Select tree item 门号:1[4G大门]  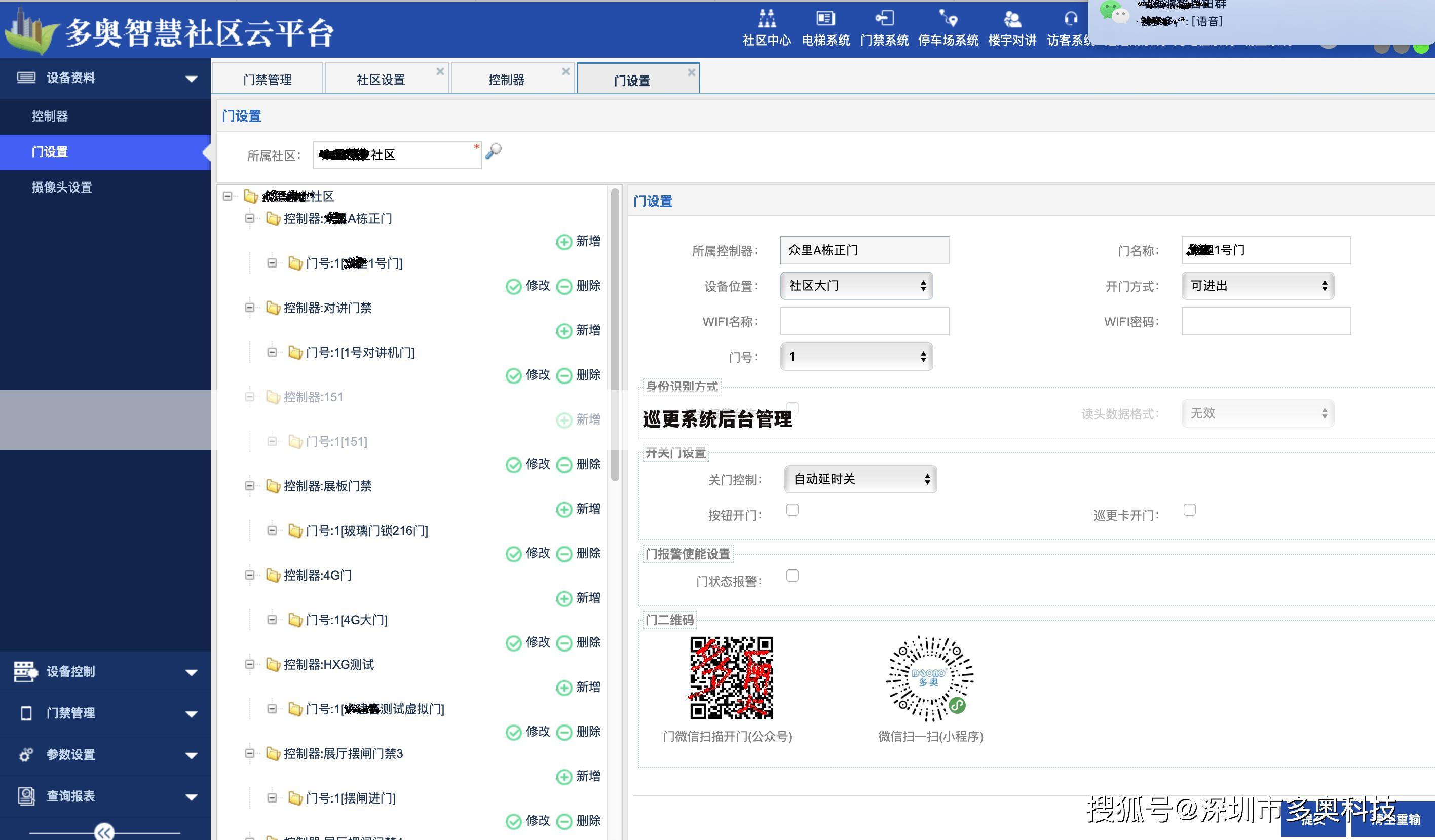(346, 620)
